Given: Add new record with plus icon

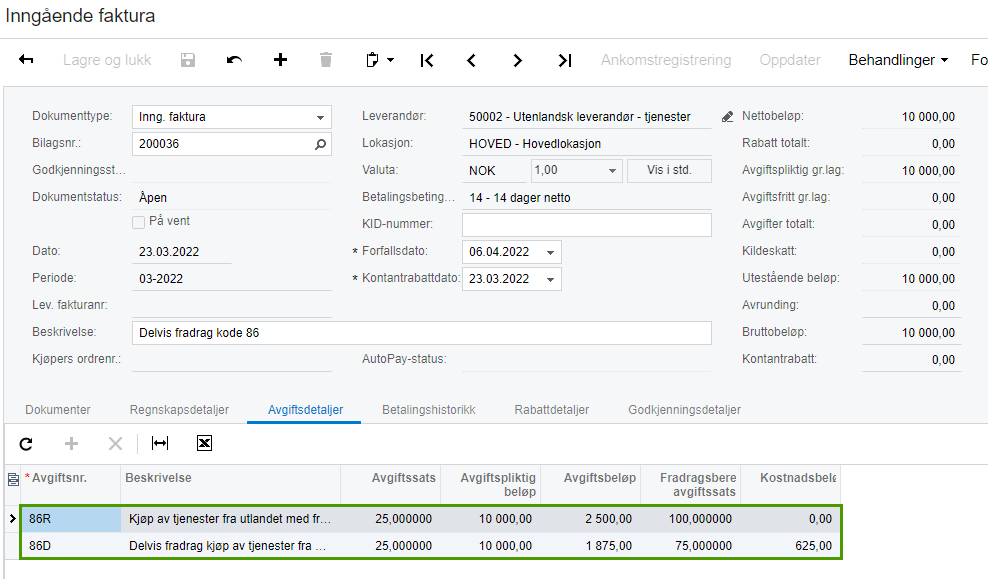Looking at the screenshot, I should [x=280, y=60].
